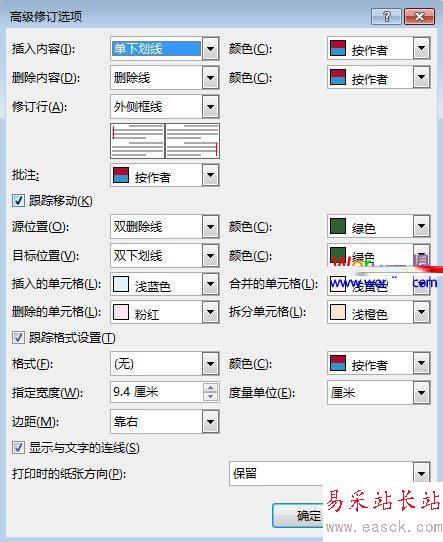Open the 格式 style dropdown
The height and width of the screenshot is (542, 443).
pos(210,364)
